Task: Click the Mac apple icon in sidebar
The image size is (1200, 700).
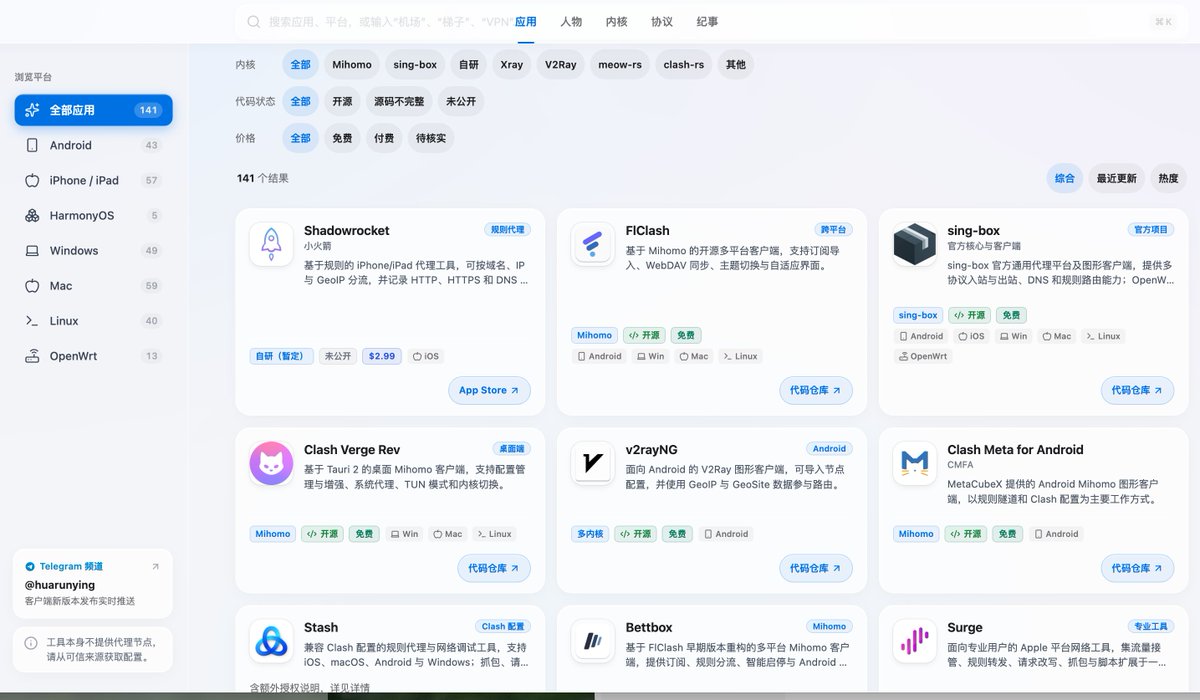Action: click(x=32, y=285)
